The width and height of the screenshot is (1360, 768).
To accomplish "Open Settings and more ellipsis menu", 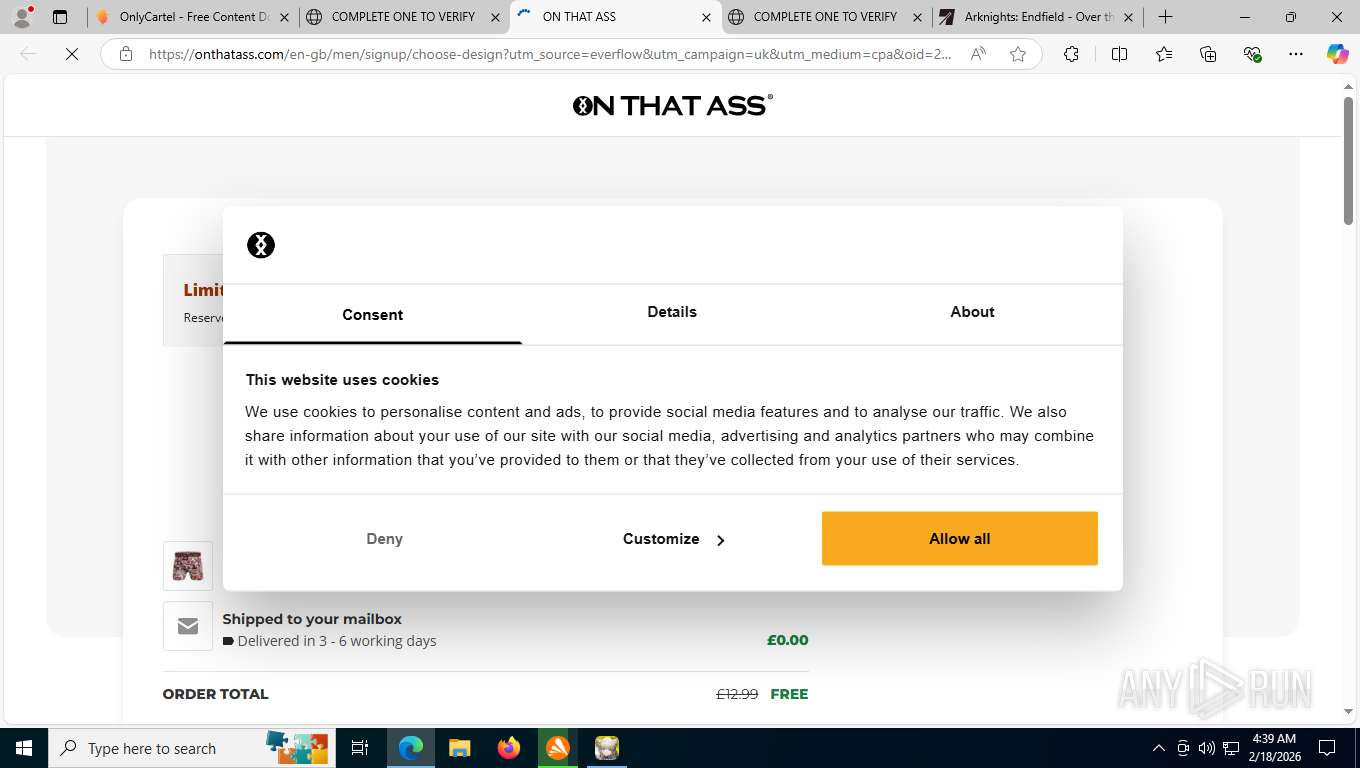I will [x=1296, y=54].
